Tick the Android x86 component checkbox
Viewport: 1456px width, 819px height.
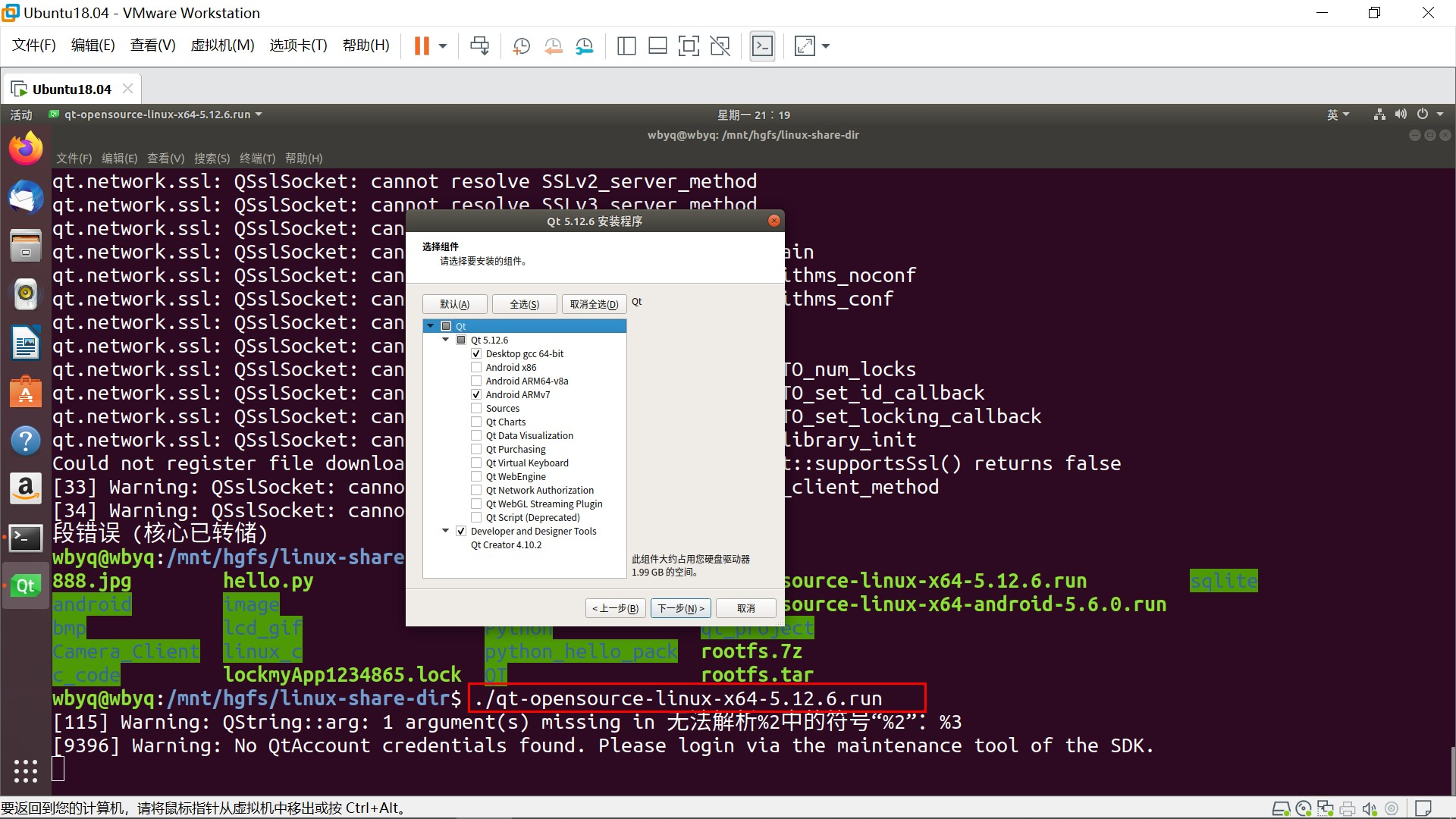click(x=476, y=368)
